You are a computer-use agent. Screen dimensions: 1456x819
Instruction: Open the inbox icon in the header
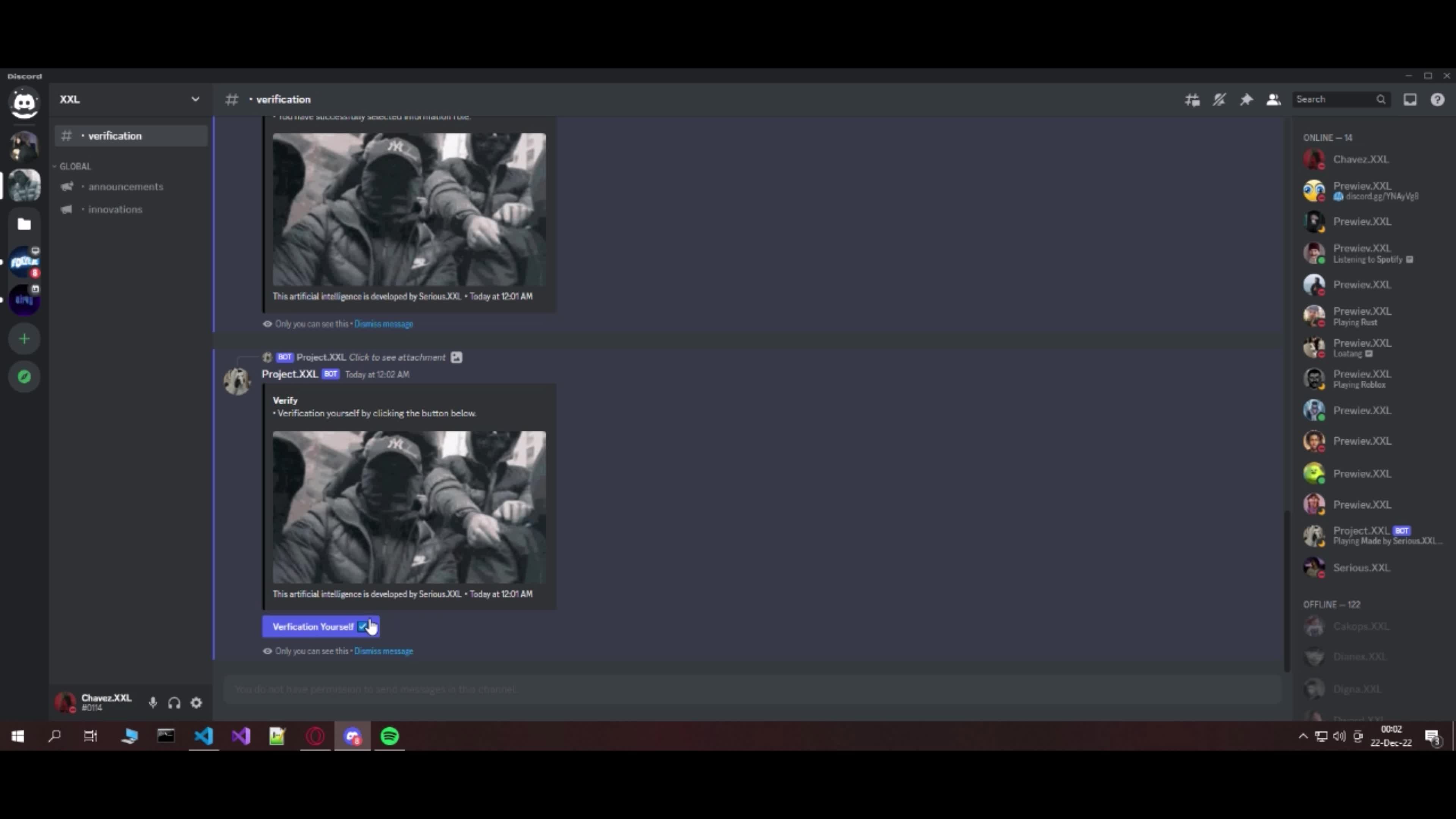(1410, 99)
